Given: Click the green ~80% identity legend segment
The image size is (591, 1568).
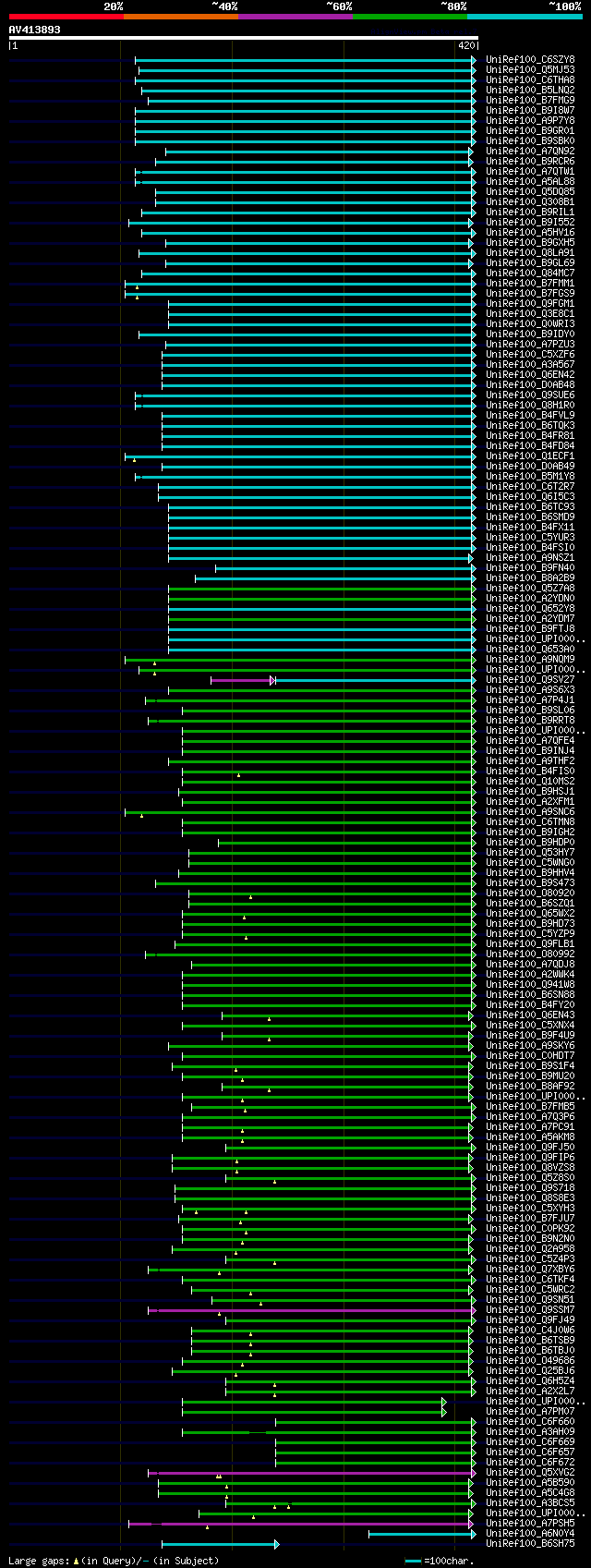Looking at the screenshot, I should (410, 16).
